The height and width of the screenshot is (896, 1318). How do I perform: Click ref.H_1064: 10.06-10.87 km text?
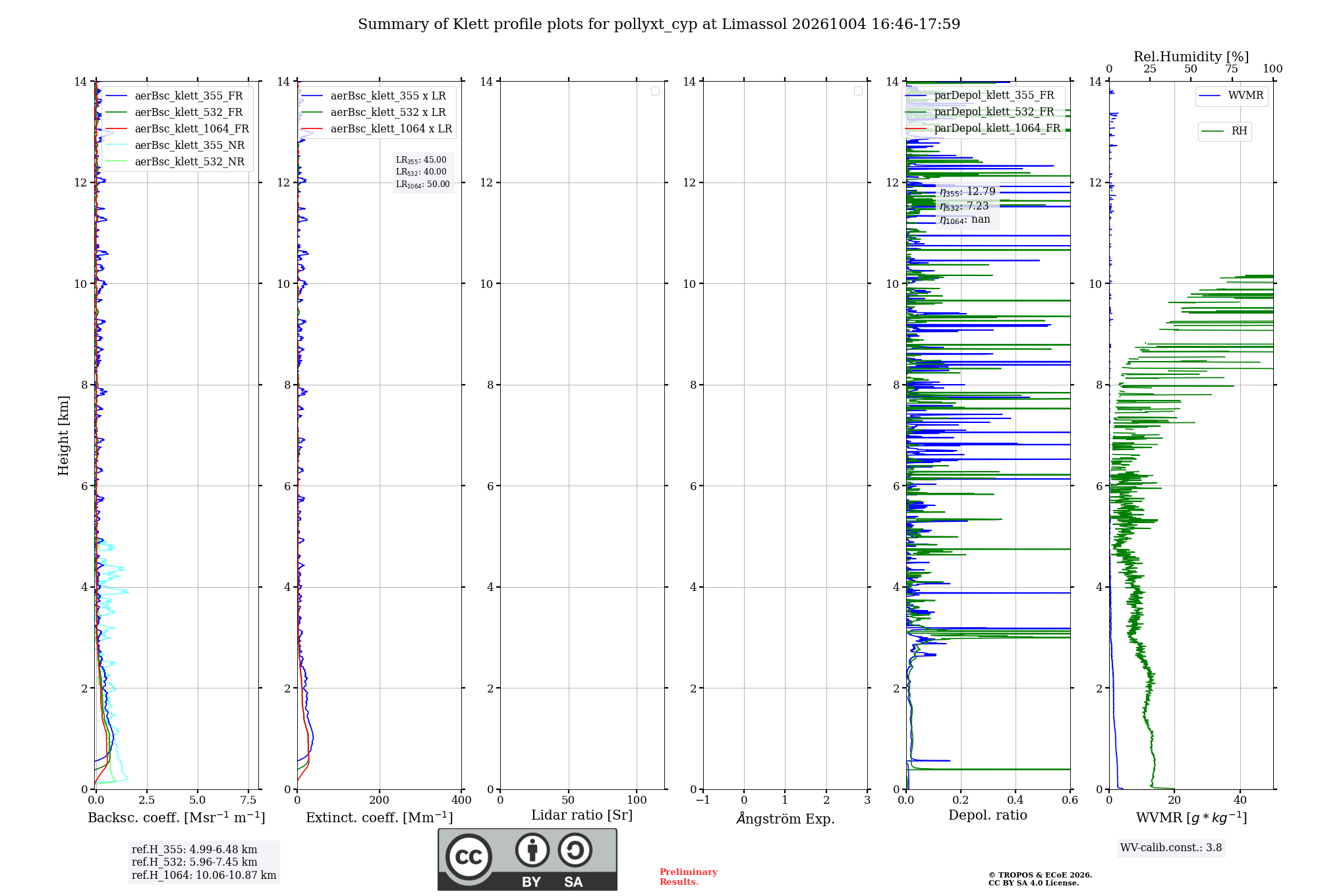(204, 876)
